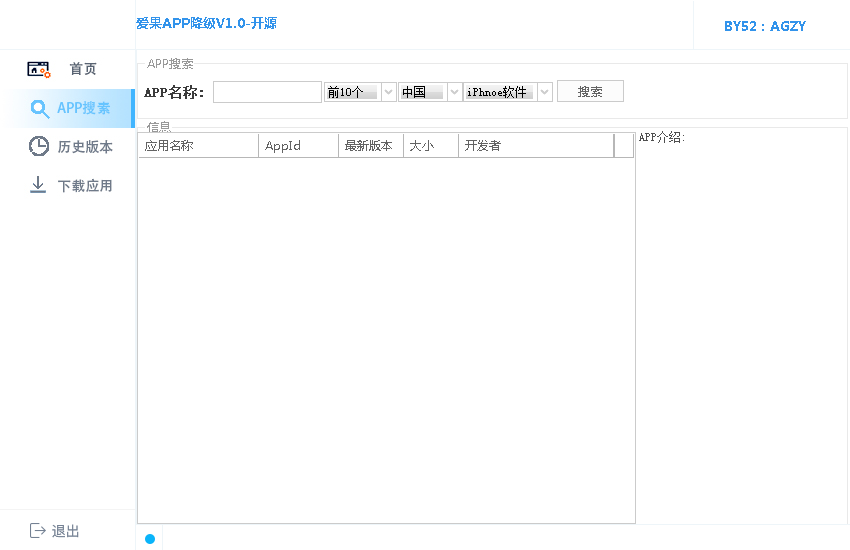Click the clock history icon
Screen dimensions: 850x550
38,146
